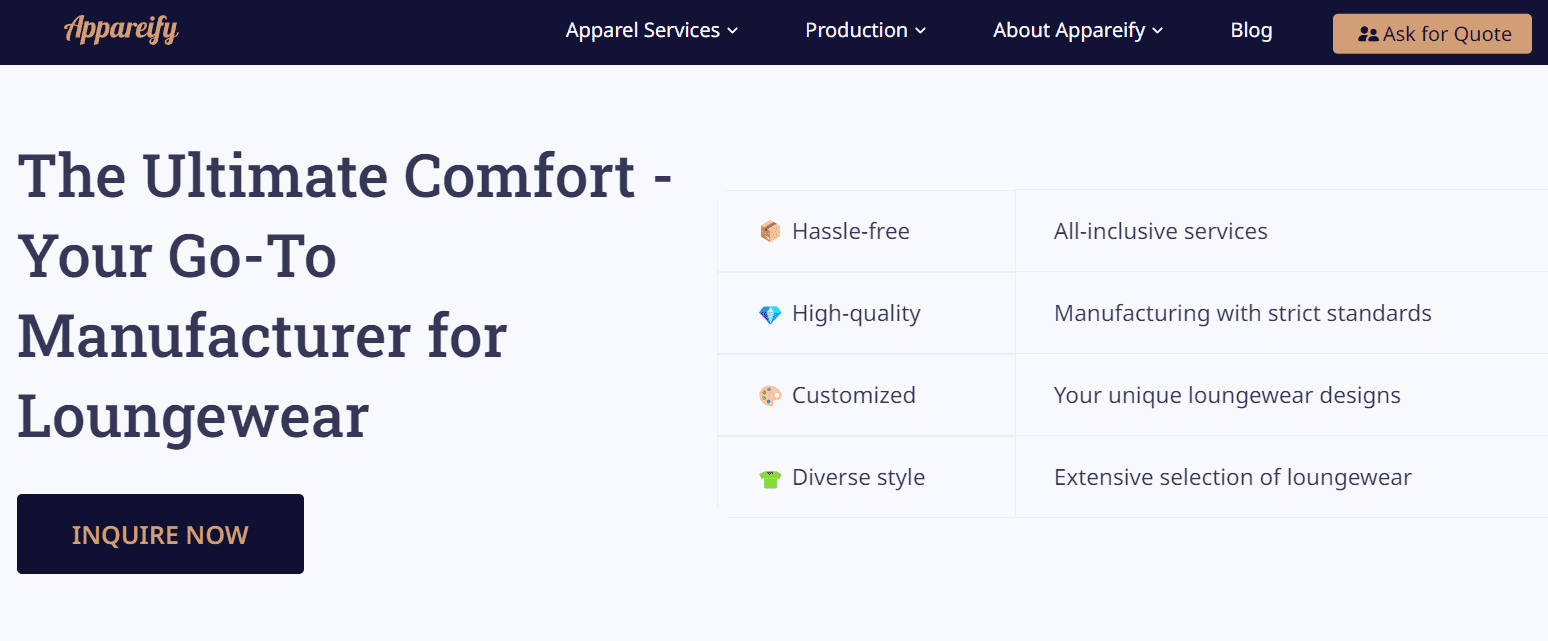Viewport: 1548px width, 641px height.
Task: Click the INQUIRE NOW button
Action: pos(160,534)
